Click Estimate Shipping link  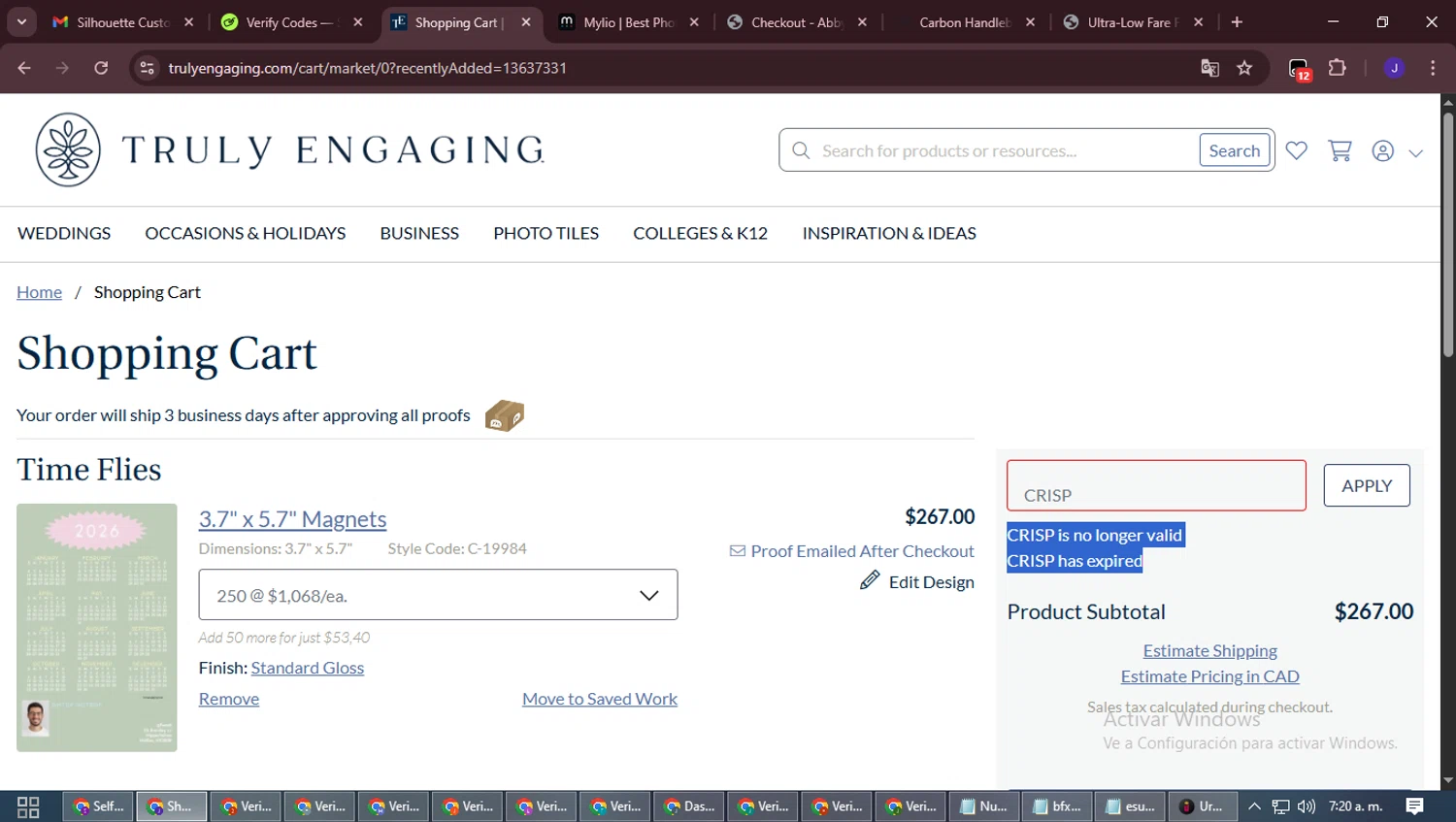[1209, 651]
